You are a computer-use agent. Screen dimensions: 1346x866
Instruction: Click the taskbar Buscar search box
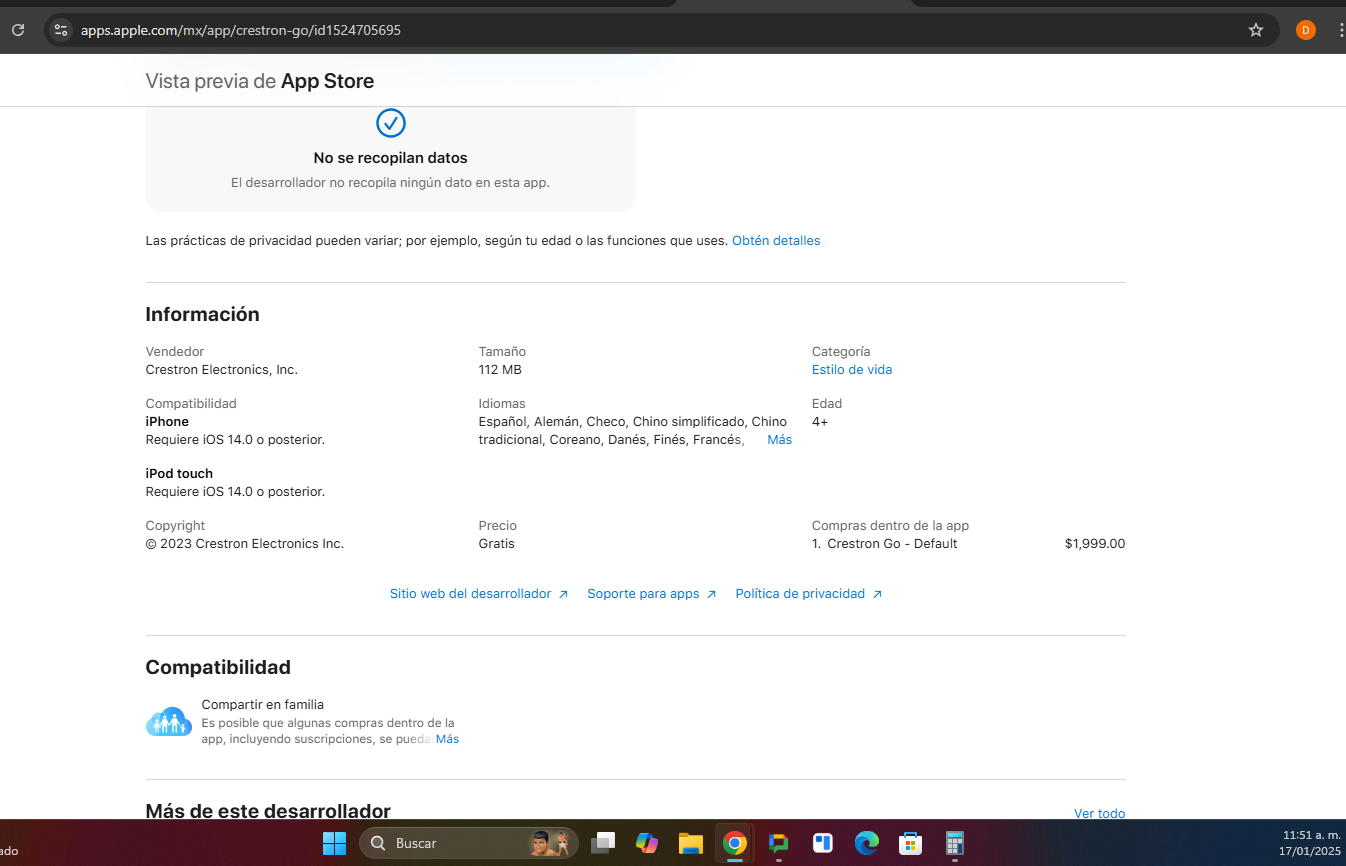(469, 843)
